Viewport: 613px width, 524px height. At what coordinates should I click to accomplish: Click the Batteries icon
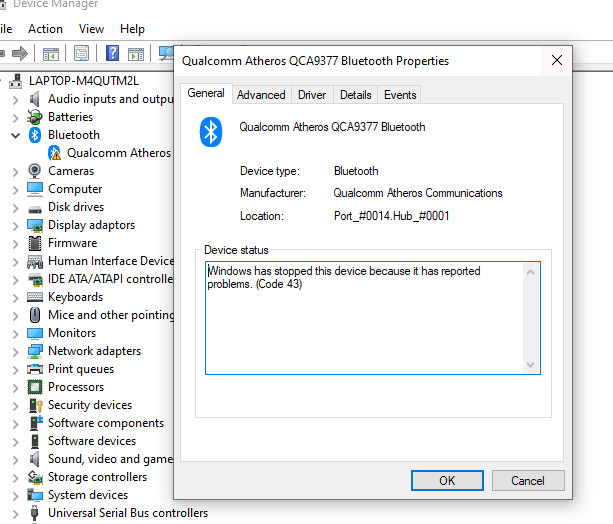(35, 117)
